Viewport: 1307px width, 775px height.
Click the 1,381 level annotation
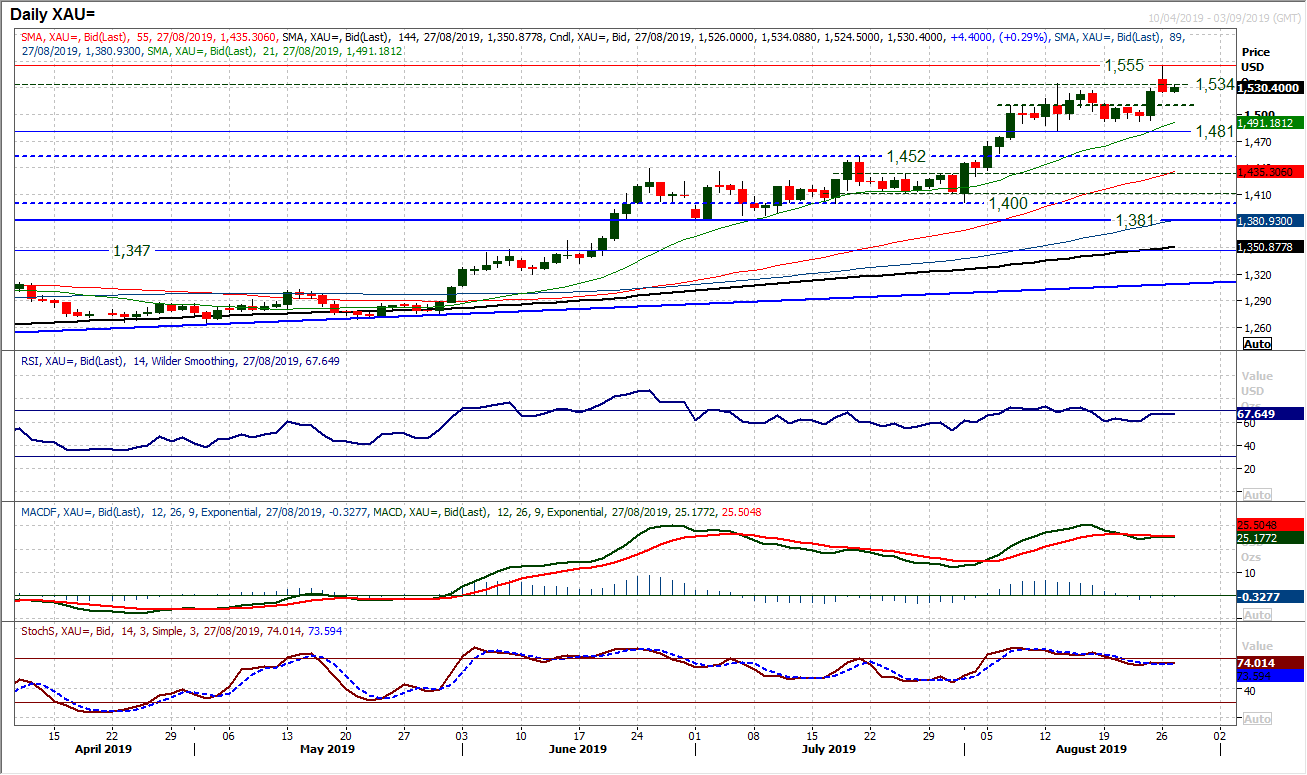click(x=1136, y=220)
